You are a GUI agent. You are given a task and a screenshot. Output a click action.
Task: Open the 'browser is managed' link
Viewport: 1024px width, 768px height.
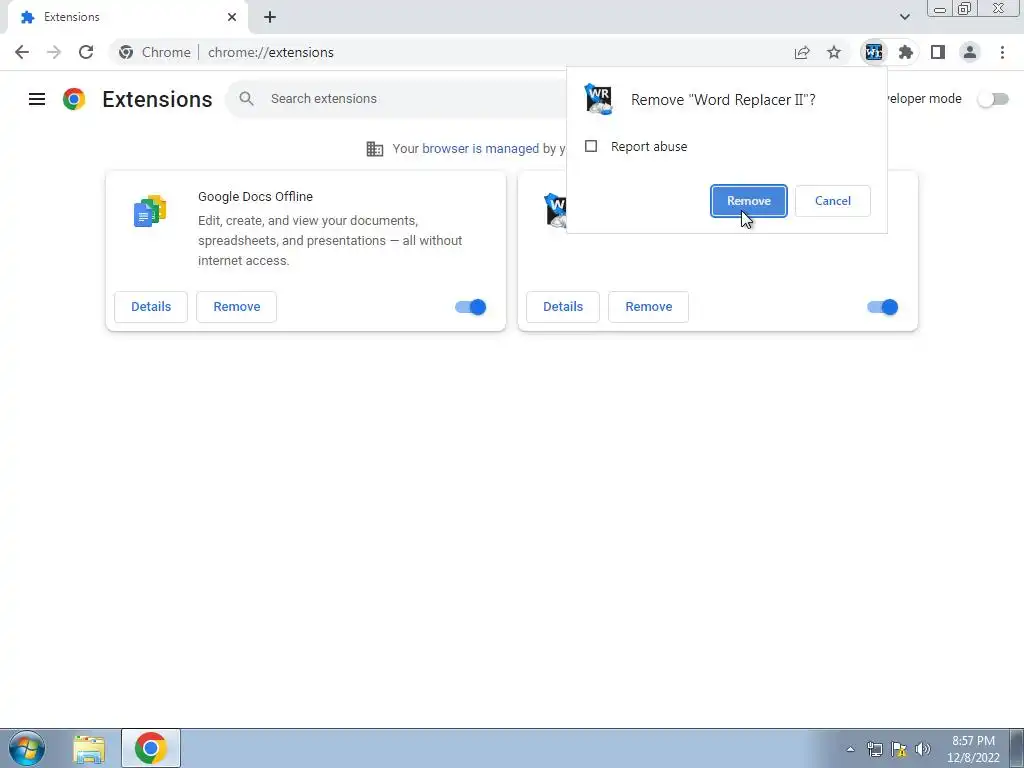point(480,148)
